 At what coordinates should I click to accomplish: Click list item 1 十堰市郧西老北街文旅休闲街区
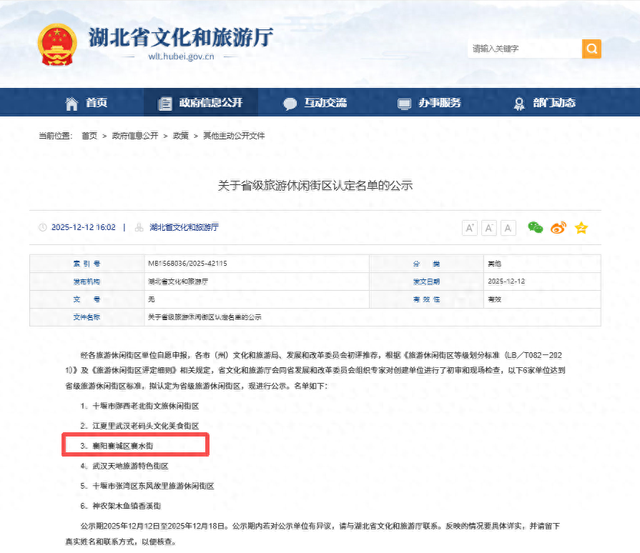(140, 406)
